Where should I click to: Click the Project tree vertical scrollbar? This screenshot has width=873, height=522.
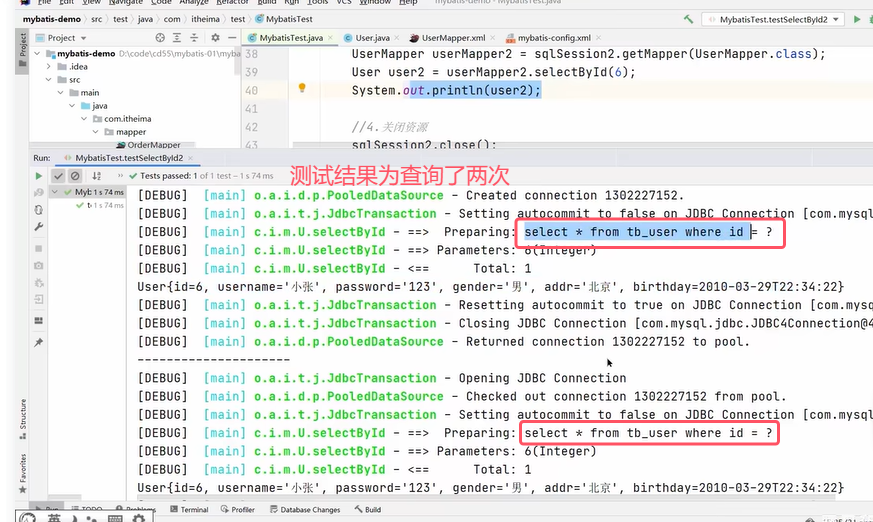[x=238, y=61]
